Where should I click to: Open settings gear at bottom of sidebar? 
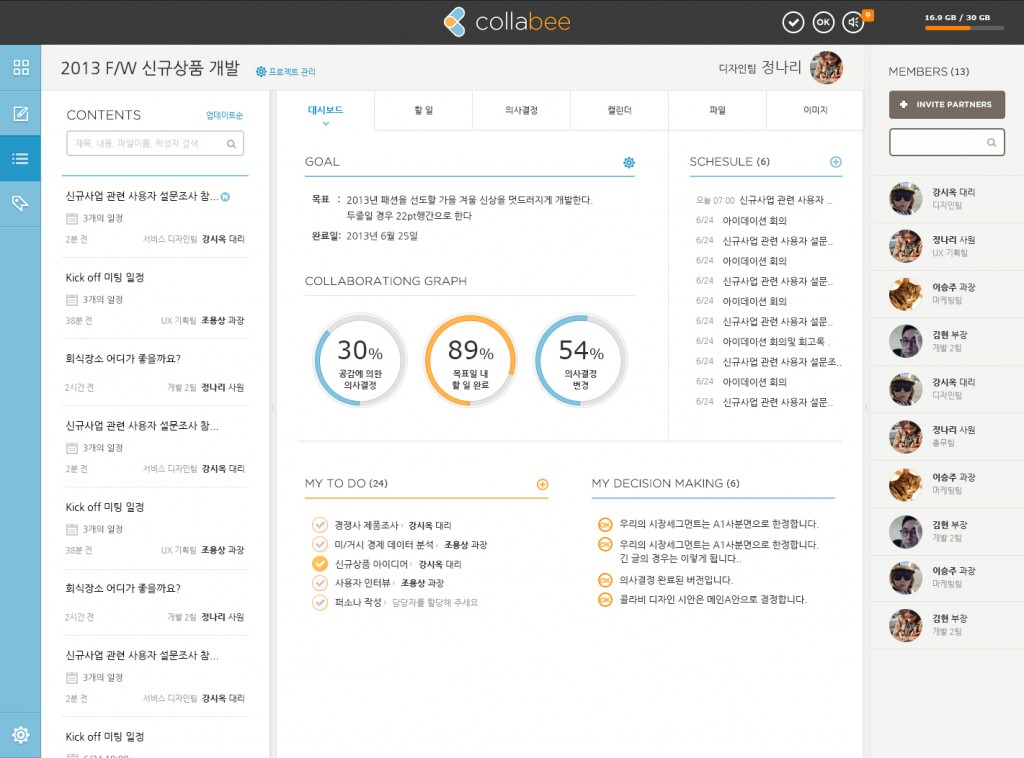tap(20, 735)
